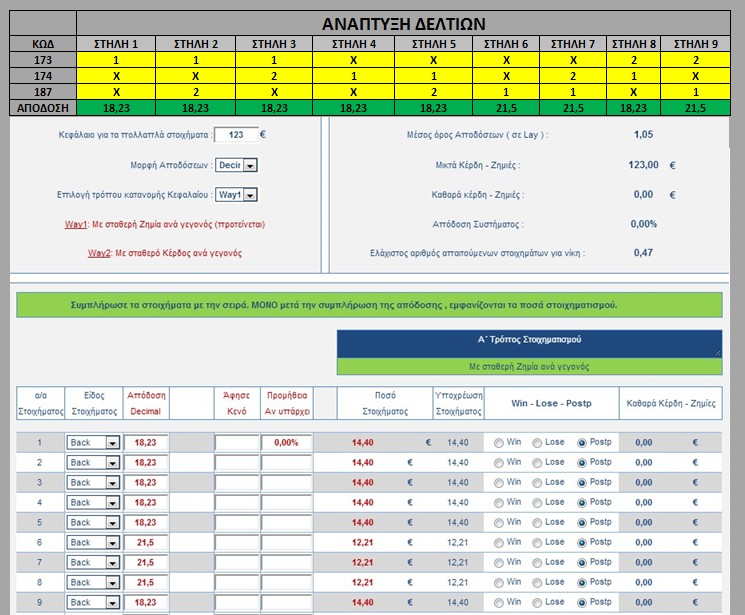Select Postp radio for bet row 2

[x=582, y=463]
